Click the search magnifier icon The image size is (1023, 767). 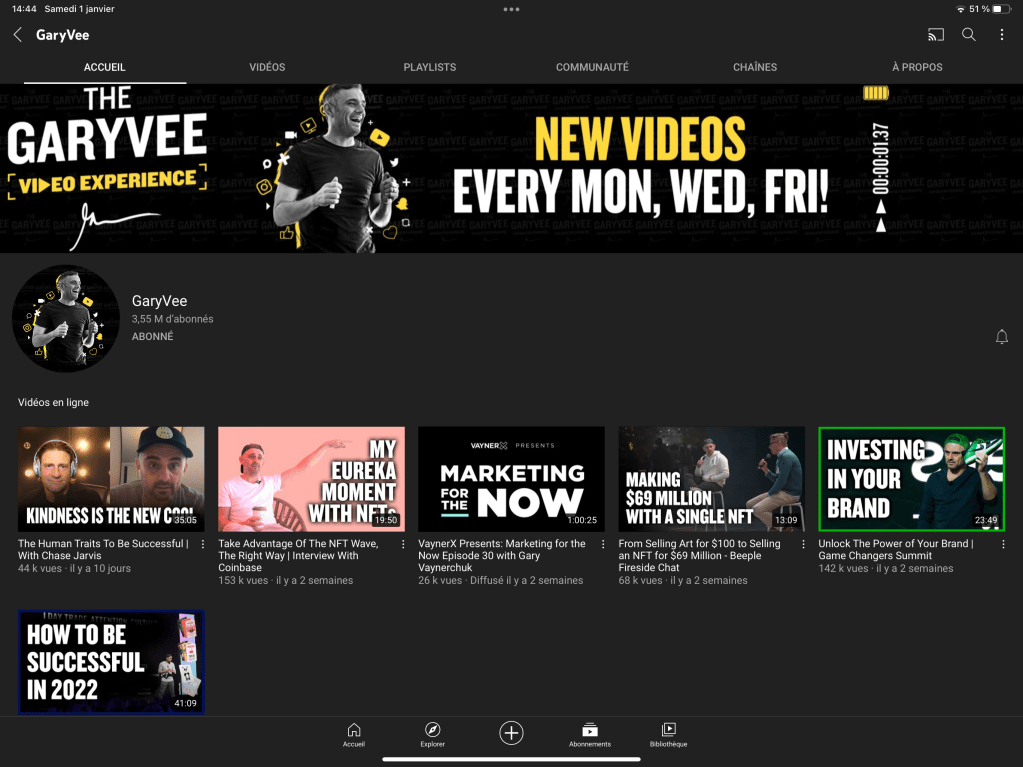click(x=968, y=35)
